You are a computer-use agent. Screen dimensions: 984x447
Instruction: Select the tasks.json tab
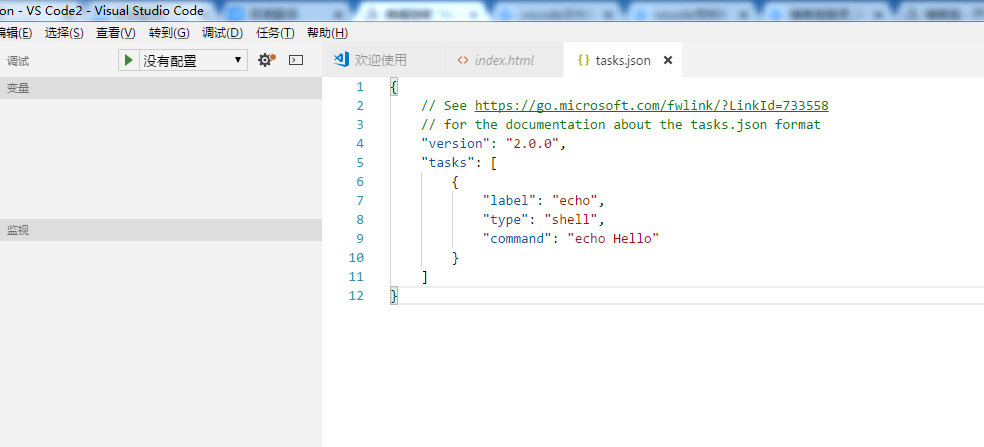(623, 60)
